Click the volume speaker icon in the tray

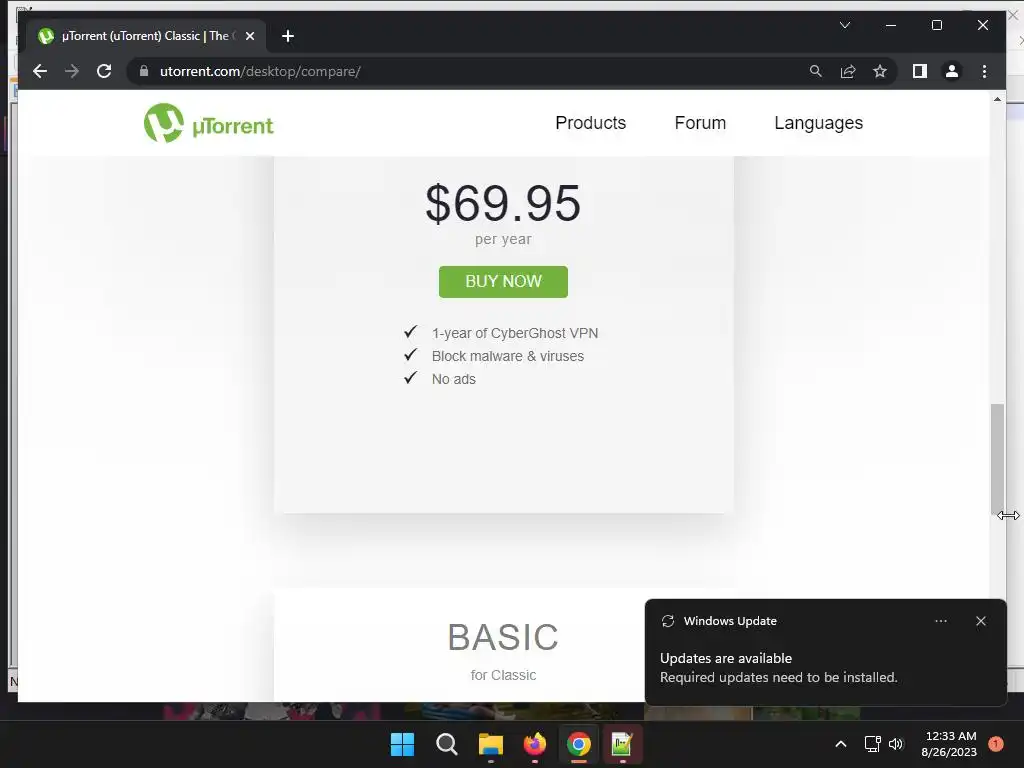click(x=895, y=744)
